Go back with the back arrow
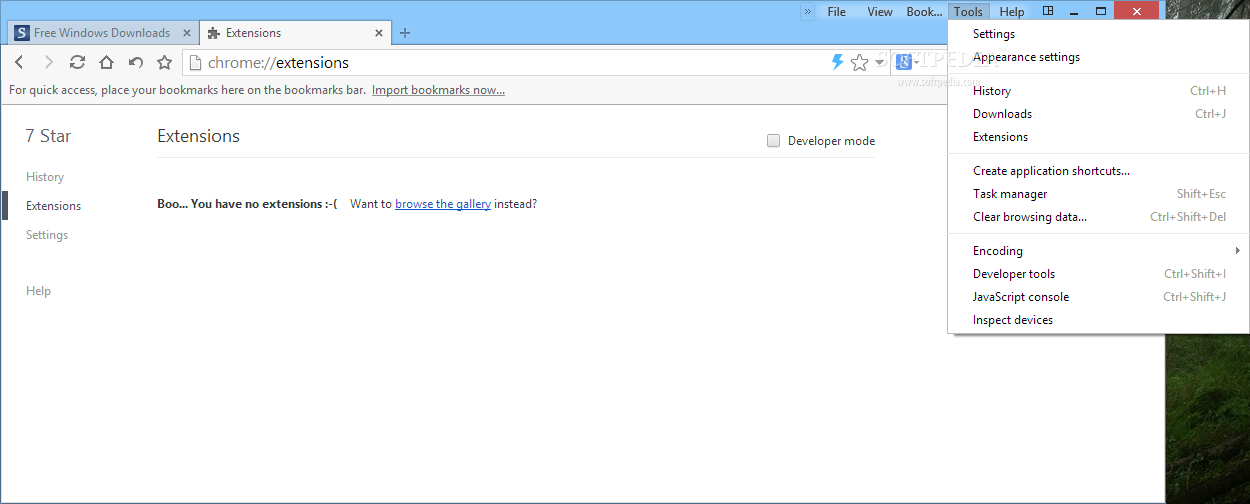The width and height of the screenshot is (1250, 504). pos(19,62)
